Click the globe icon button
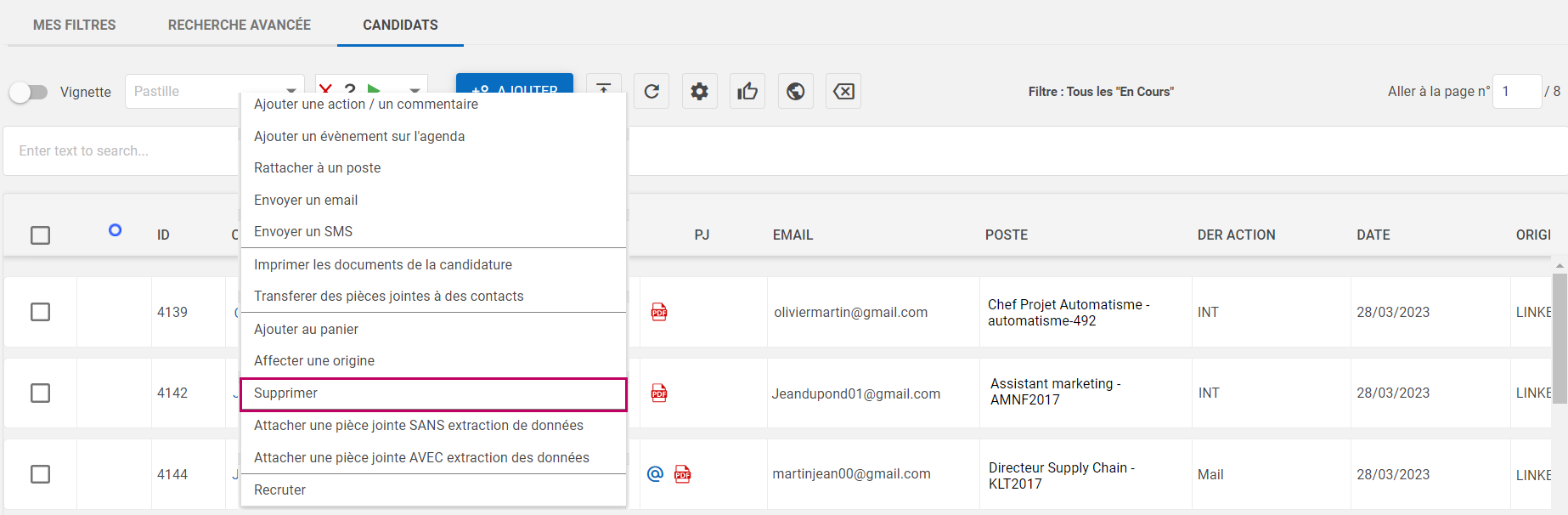This screenshot has height=515, width=1568. tap(796, 92)
